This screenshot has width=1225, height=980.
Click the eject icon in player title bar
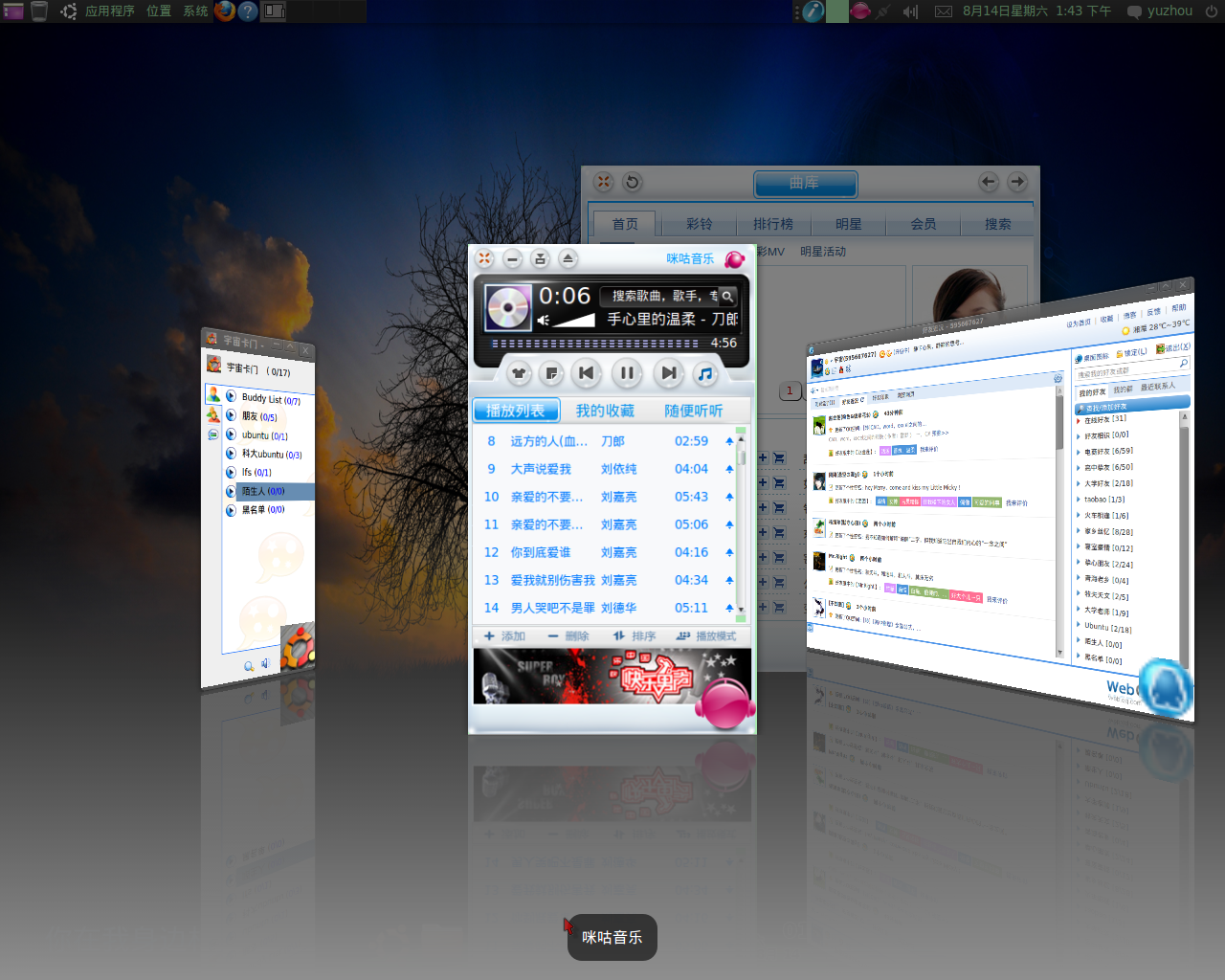[x=568, y=258]
